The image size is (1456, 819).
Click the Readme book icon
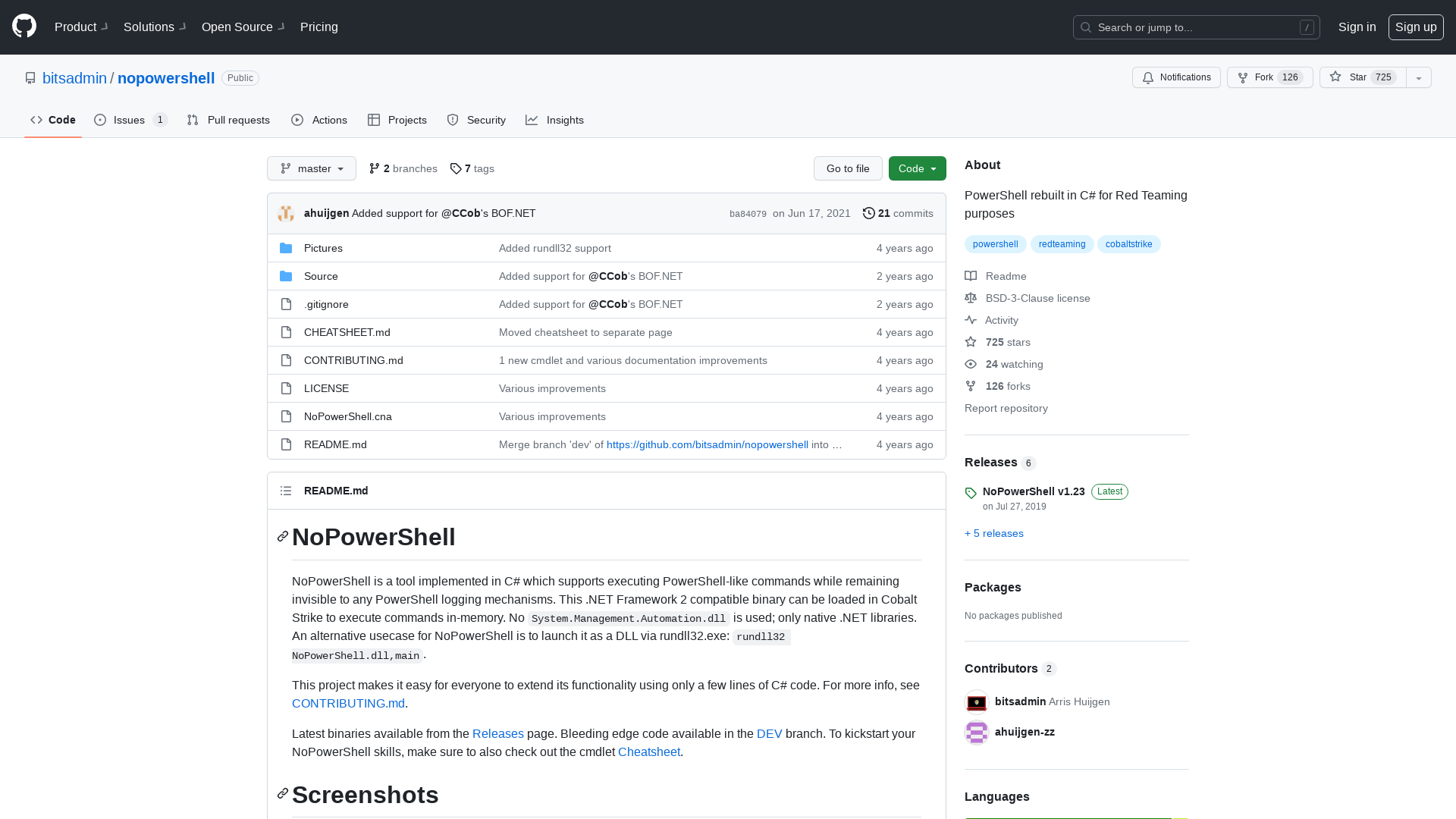[x=971, y=276]
